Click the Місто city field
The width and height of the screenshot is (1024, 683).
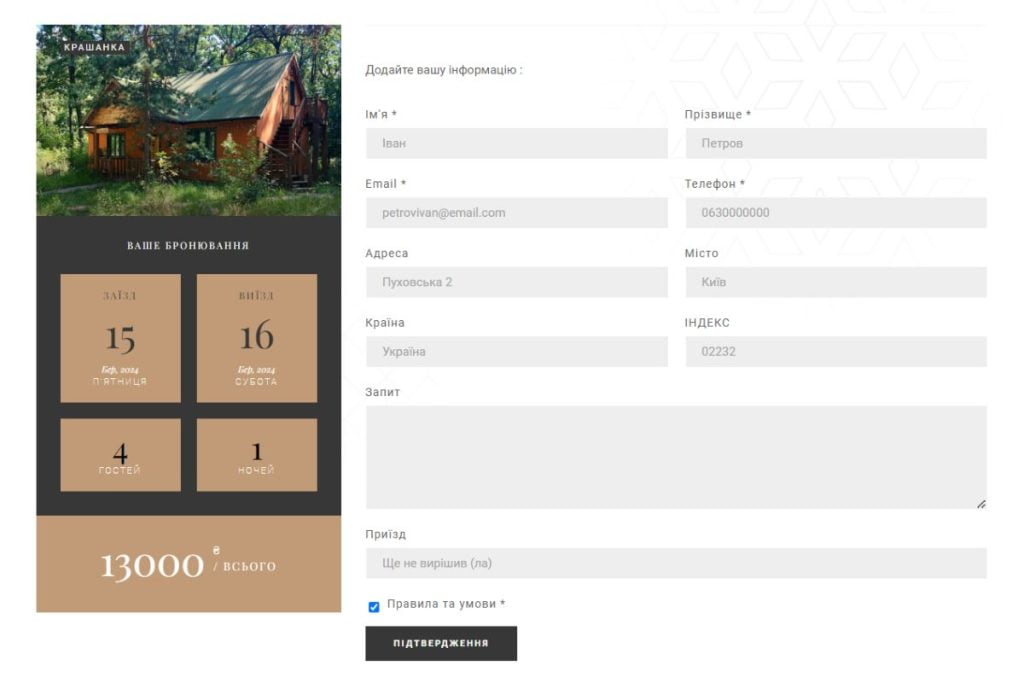coord(836,282)
